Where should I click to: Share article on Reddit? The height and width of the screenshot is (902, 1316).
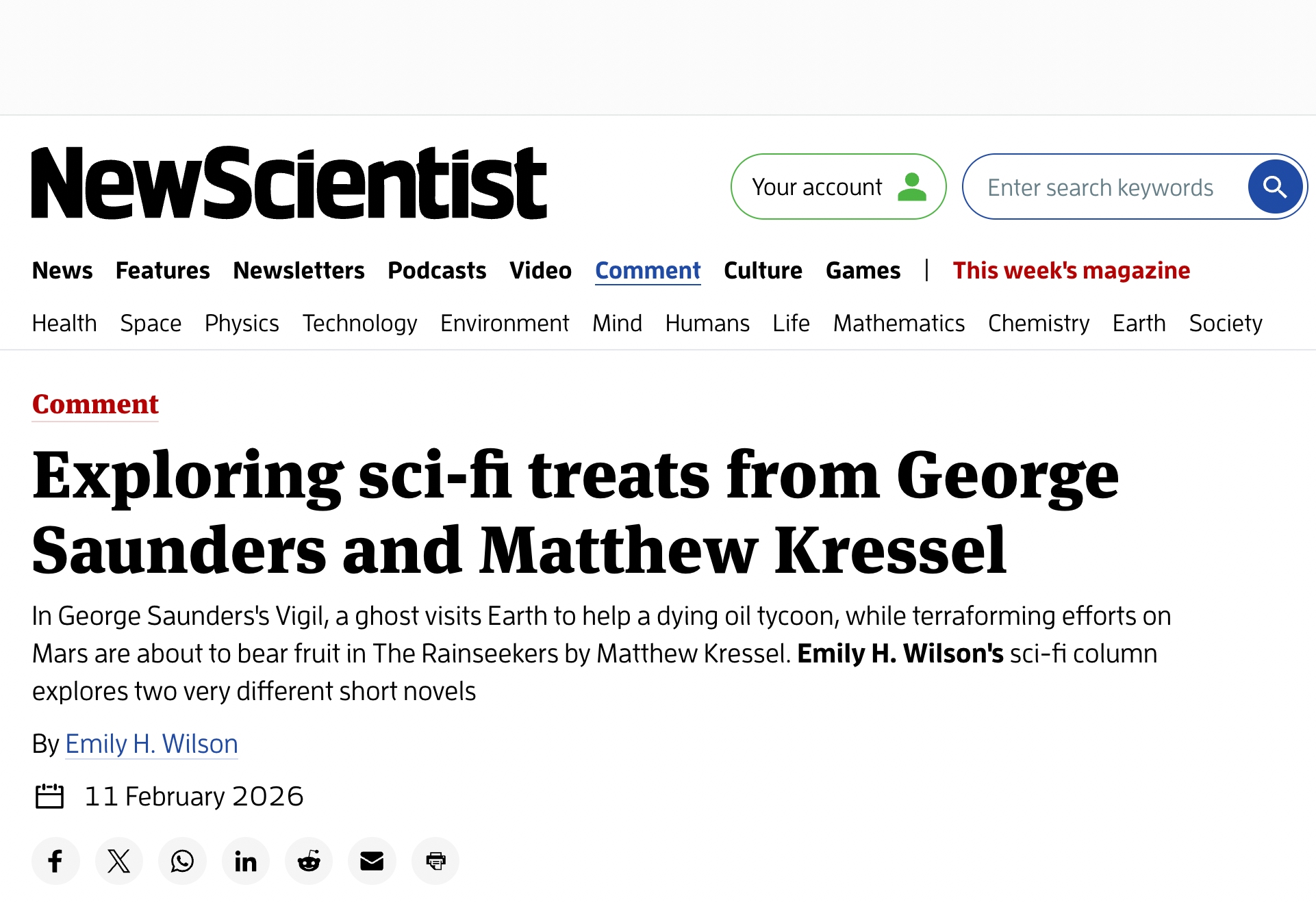click(309, 861)
